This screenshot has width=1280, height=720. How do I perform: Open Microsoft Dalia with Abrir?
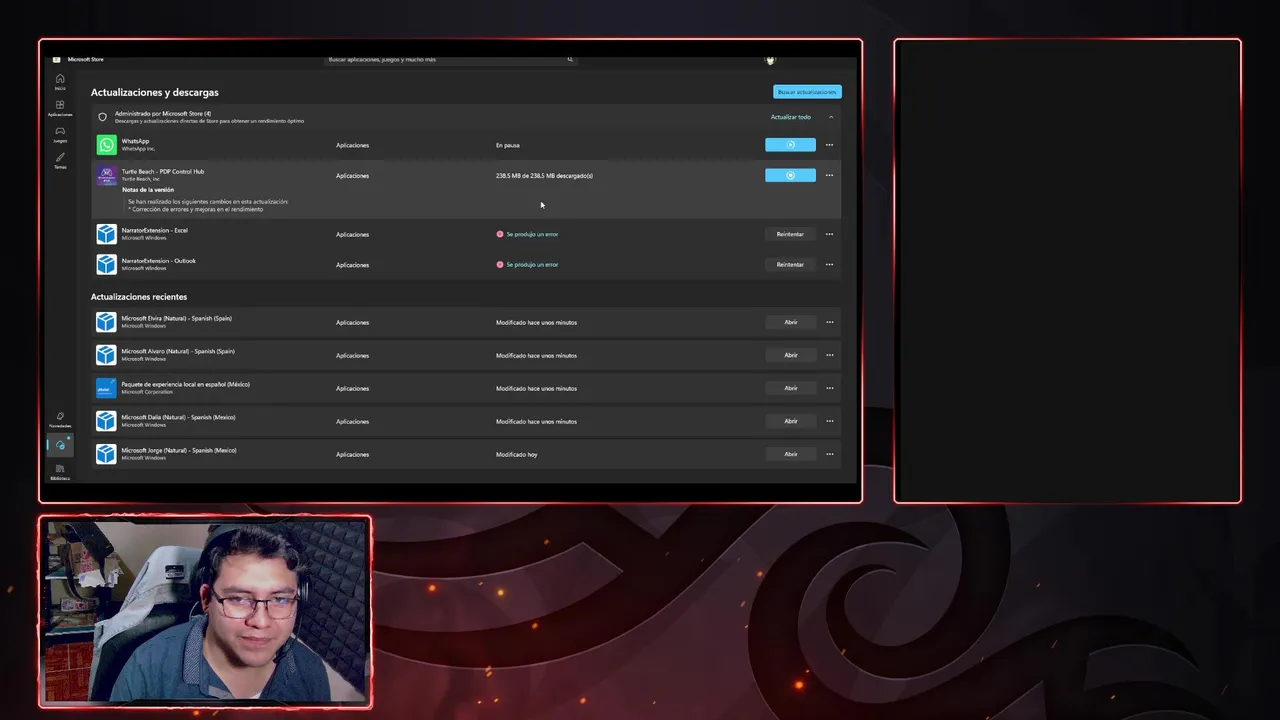click(x=790, y=421)
